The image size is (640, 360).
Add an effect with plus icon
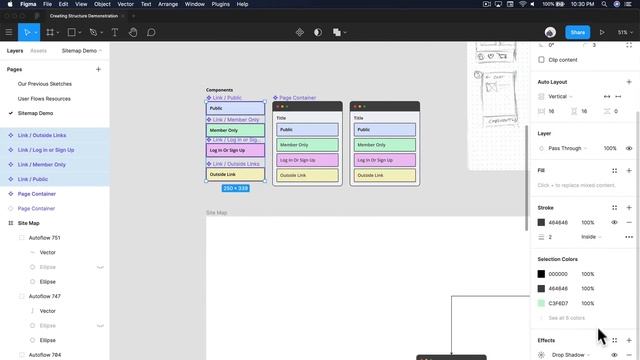pos(629,340)
